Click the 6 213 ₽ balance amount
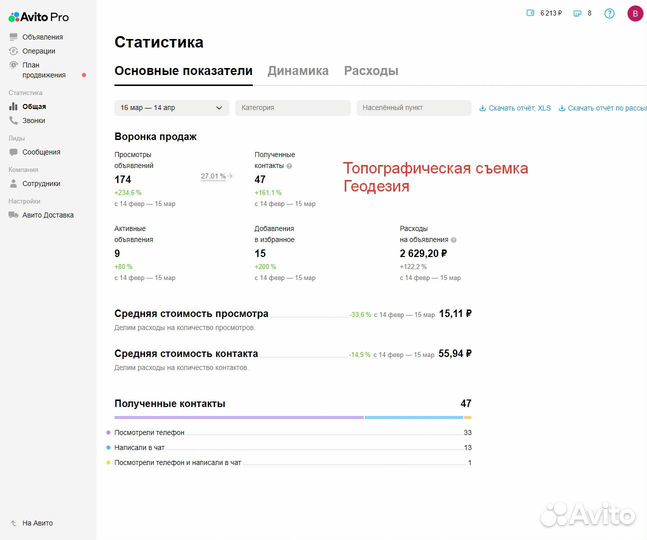Screen dimensions: 647x540 [551, 13]
